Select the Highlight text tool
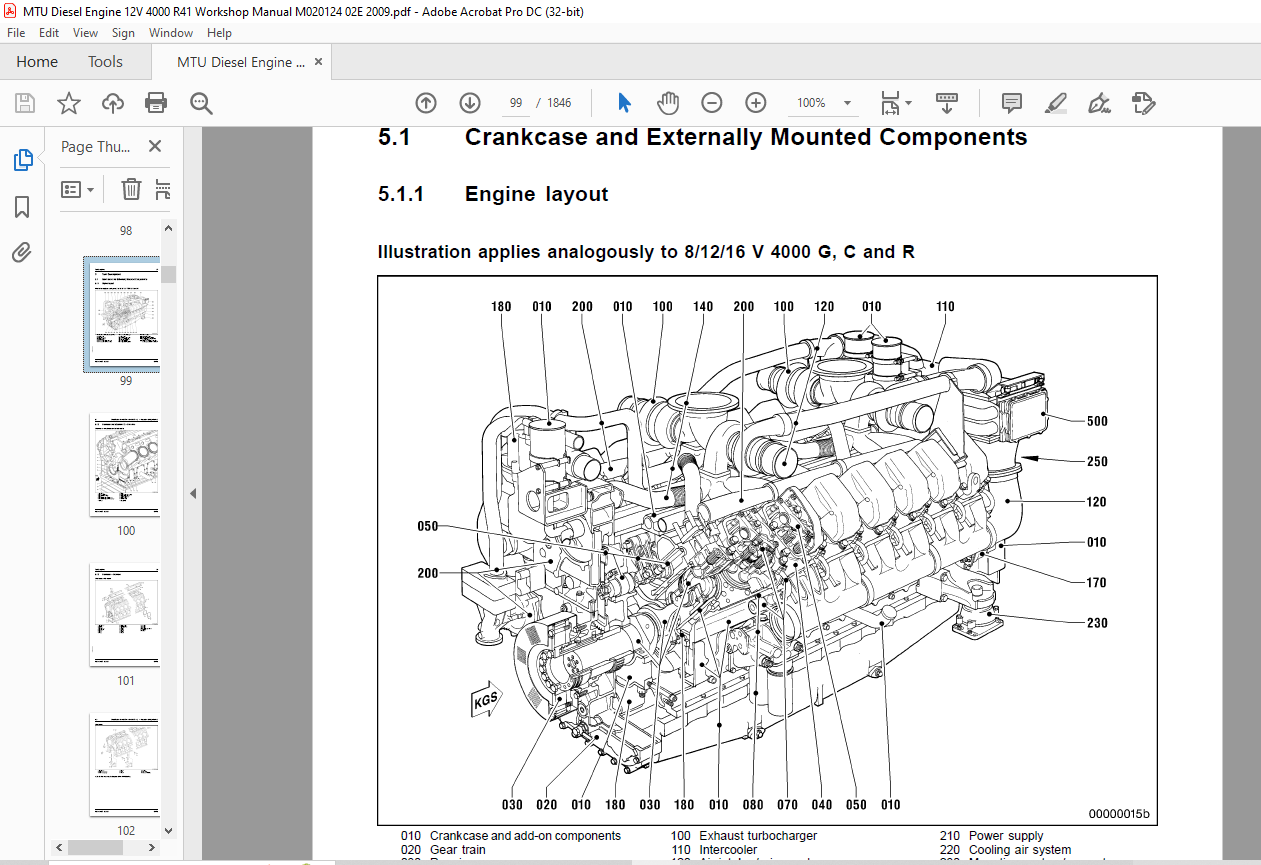 [1055, 103]
